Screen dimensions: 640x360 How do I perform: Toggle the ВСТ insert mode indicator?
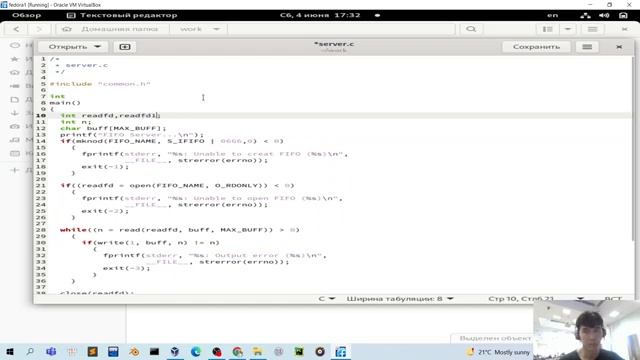point(613,299)
